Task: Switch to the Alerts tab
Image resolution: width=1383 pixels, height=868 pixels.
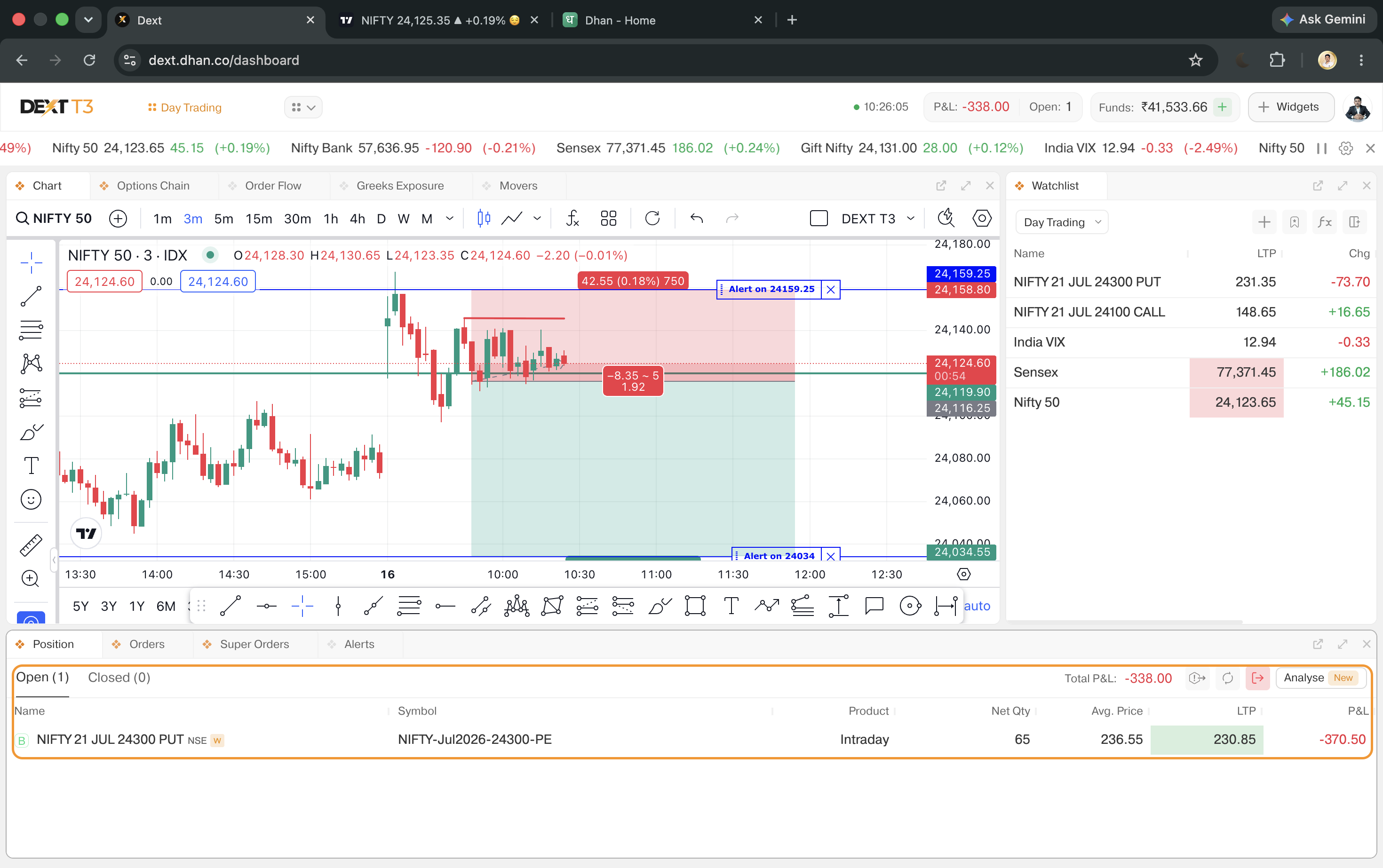Action: pos(359,644)
